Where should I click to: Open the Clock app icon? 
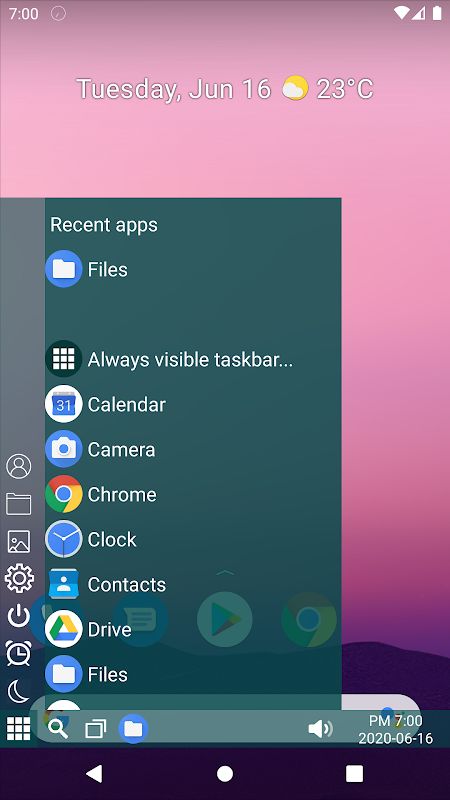coord(64,538)
